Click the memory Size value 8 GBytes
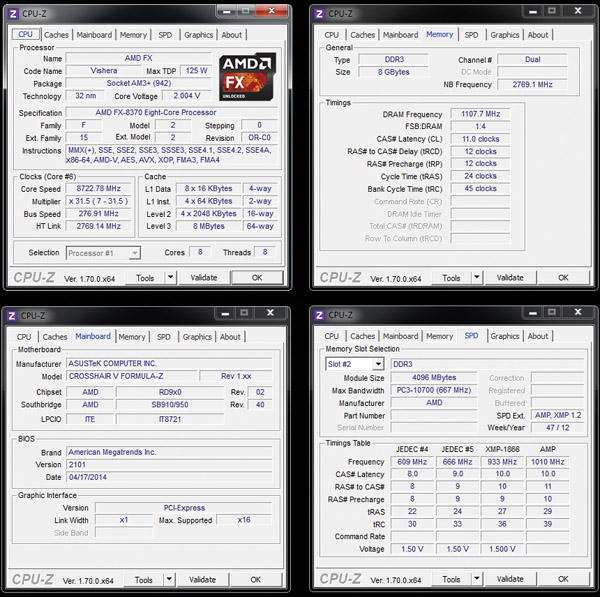 point(393,72)
